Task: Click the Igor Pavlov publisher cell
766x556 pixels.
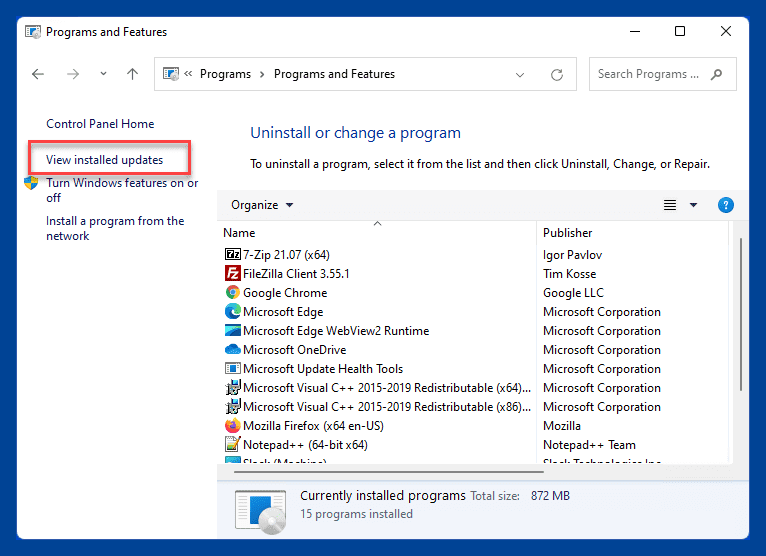Action: click(573, 255)
